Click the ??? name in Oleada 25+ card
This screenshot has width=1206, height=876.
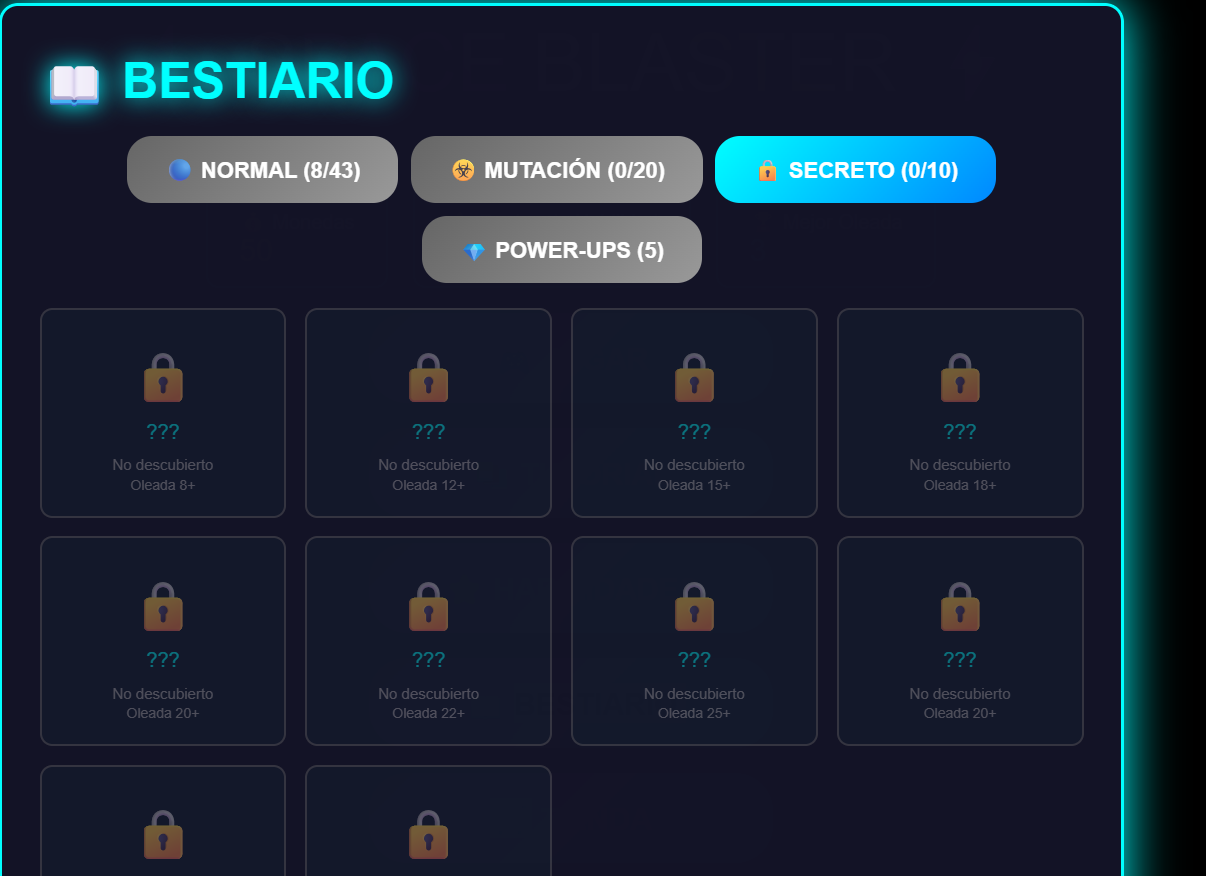[694, 660]
